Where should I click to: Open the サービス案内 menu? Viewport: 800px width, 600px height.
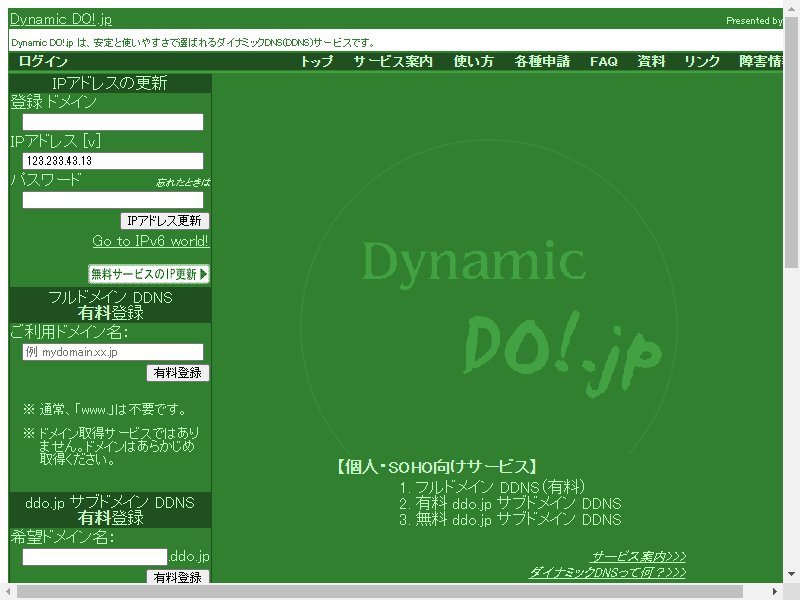click(393, 61)
